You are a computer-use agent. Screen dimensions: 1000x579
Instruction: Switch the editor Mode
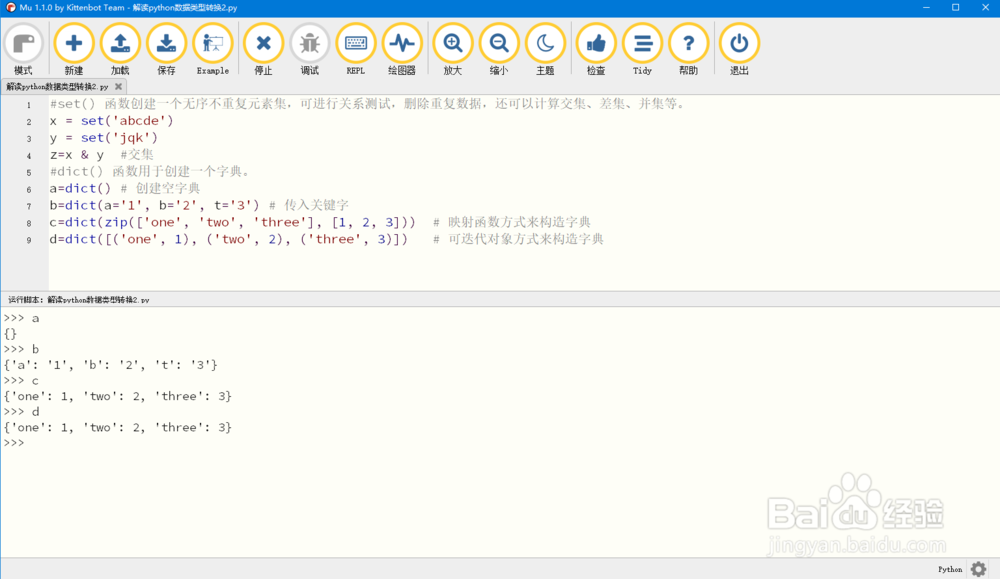[x=24, y=47]
